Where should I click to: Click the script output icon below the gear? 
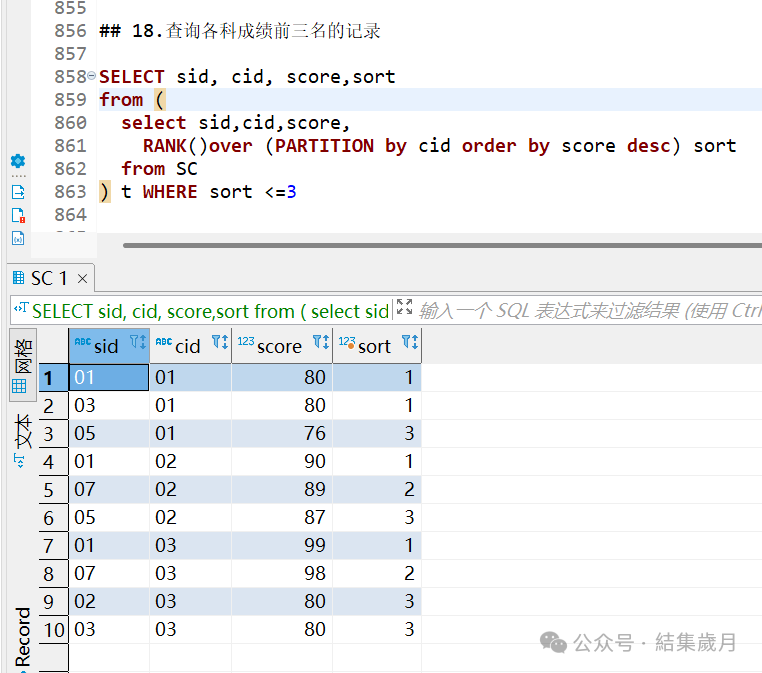[18, 192]
